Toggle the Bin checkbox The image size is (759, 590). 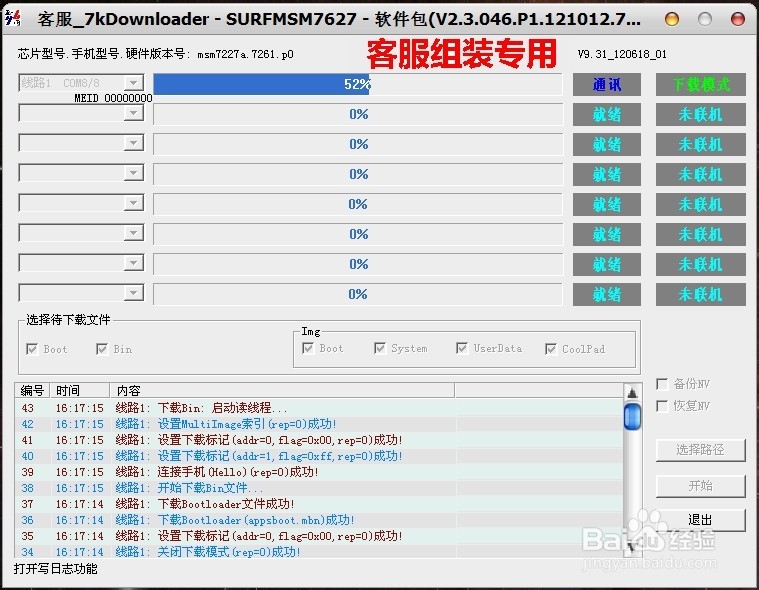point(102,349)
